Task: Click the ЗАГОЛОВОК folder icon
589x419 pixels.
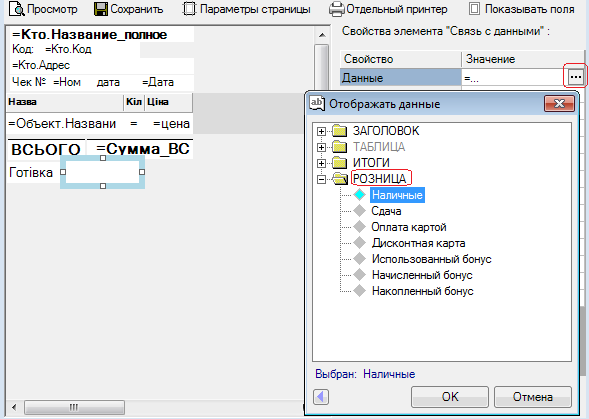Action: coord(340,131)
